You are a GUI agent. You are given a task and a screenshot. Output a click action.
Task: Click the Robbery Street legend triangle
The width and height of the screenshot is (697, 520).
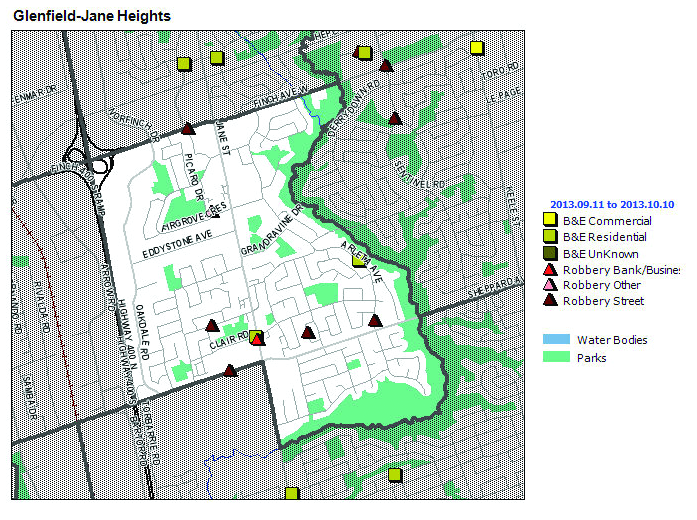coord(550,300)
